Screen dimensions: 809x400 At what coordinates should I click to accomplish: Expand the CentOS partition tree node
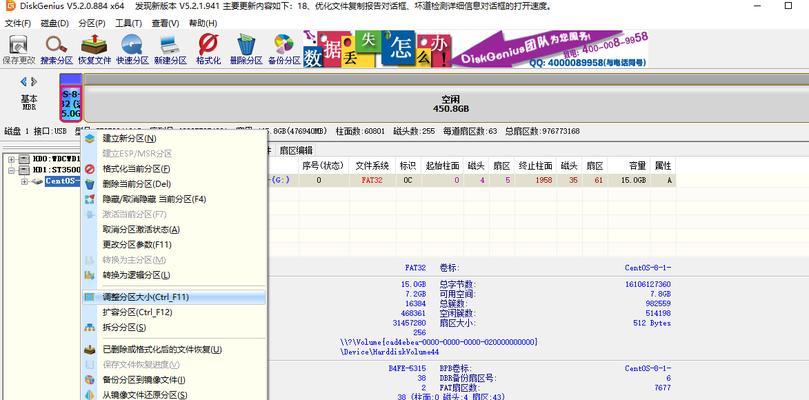[x=24, y=181]
